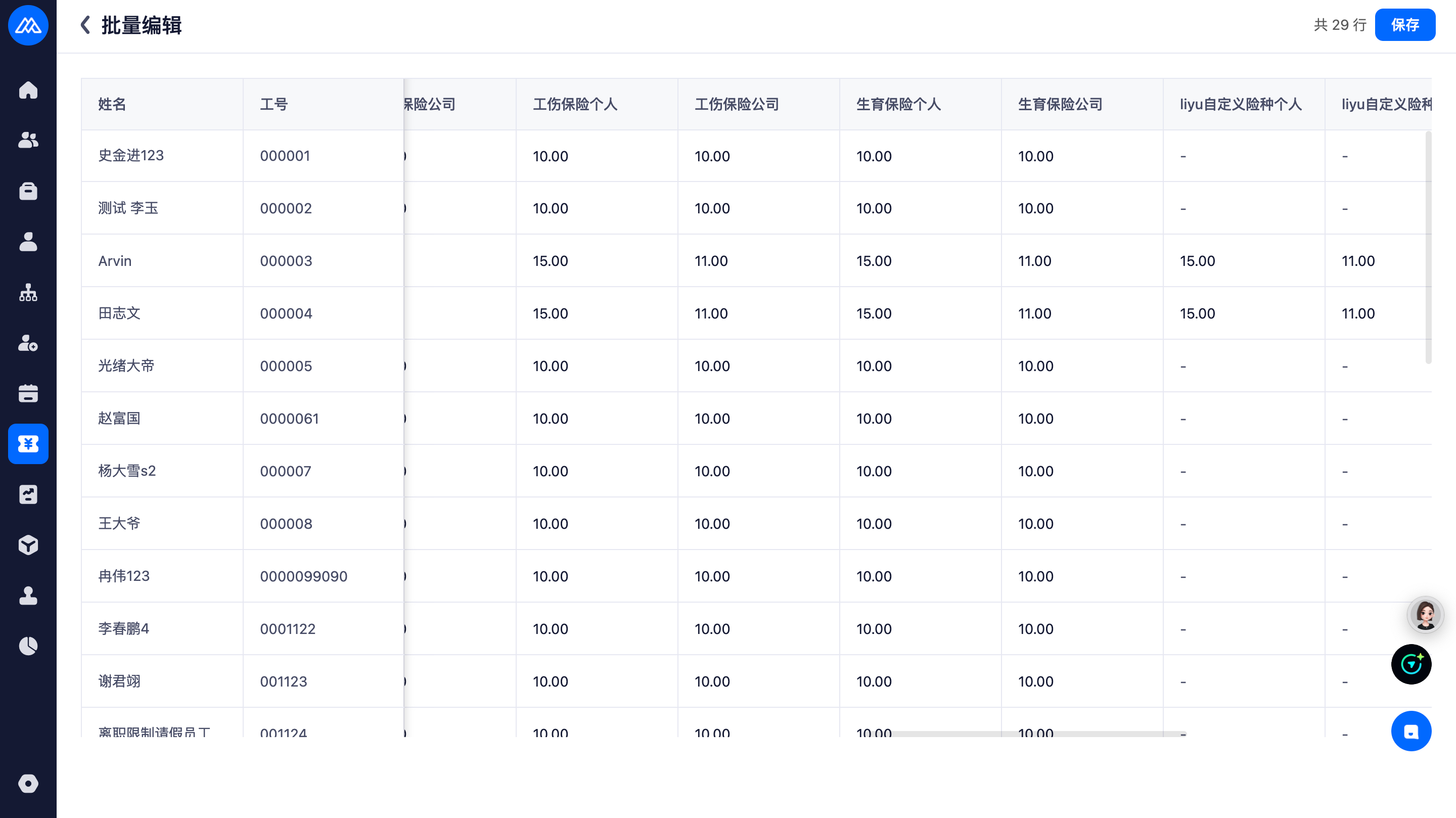Open the blue chat floating button
This screenshot has width=1456, height=818.
pyautogui.click(x=1411, y=731)
